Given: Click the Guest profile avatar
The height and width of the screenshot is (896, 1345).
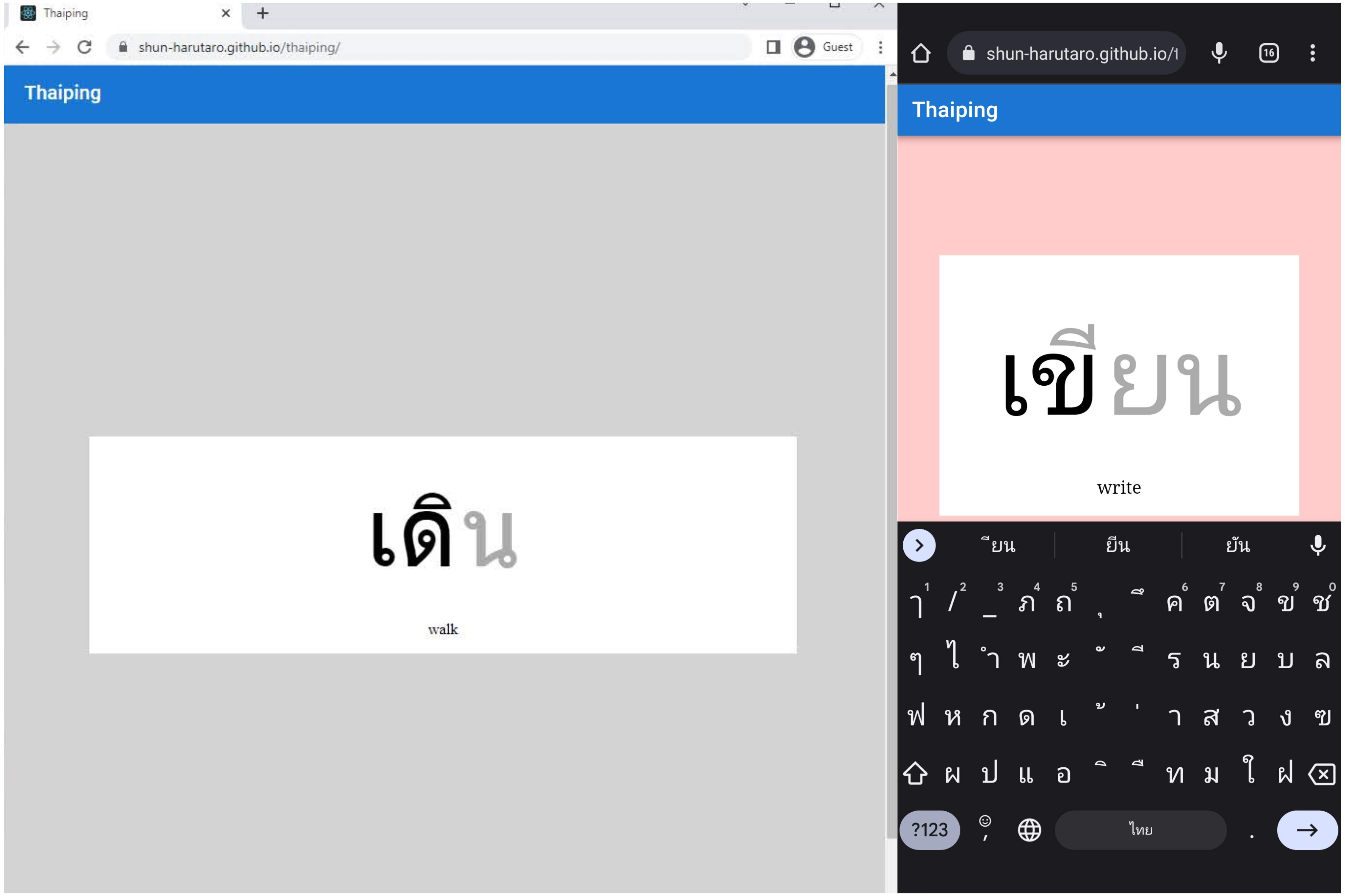Looking at the screenshot, I should click(805, 47).
